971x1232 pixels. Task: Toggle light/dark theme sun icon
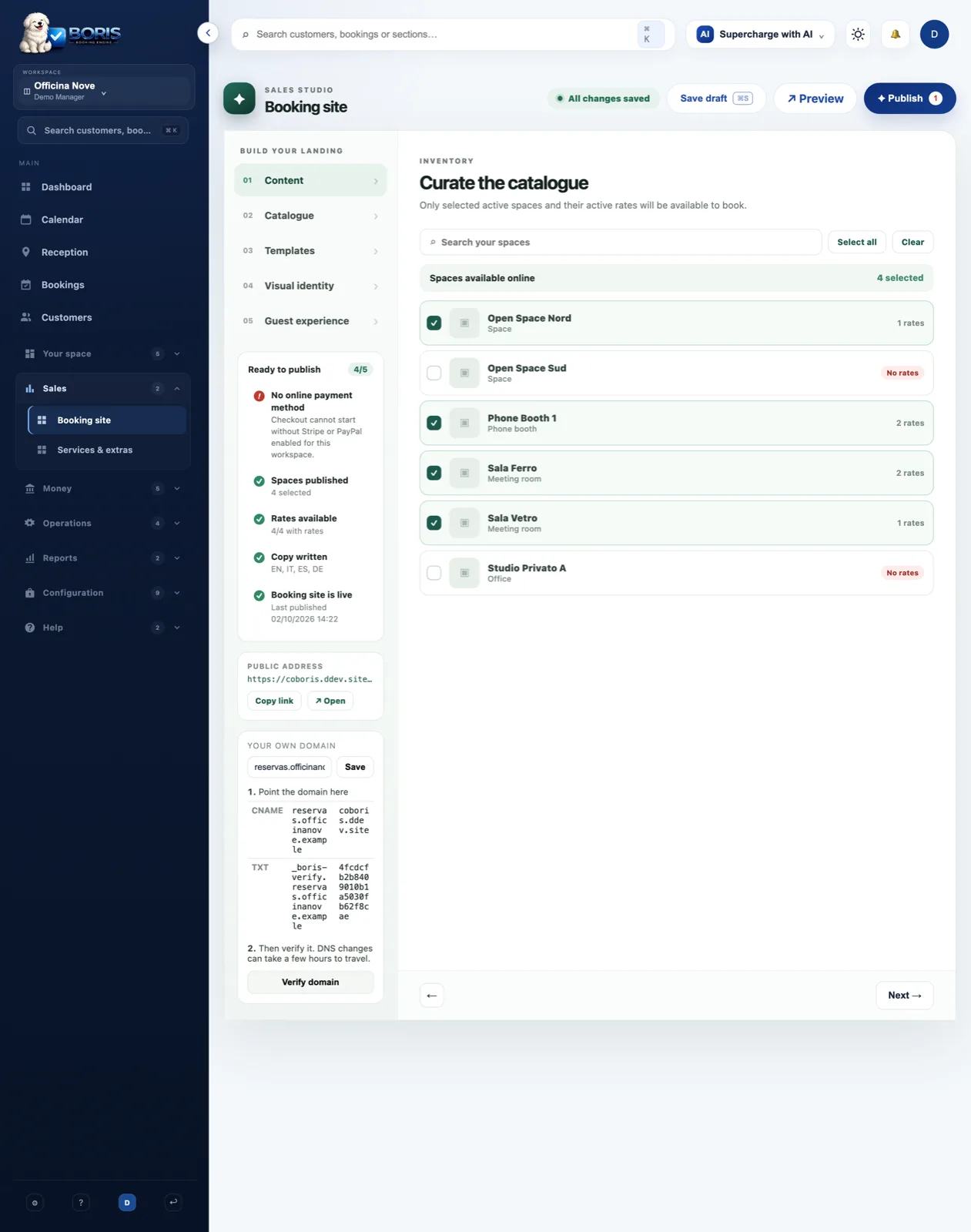click(x=858, y=34)
